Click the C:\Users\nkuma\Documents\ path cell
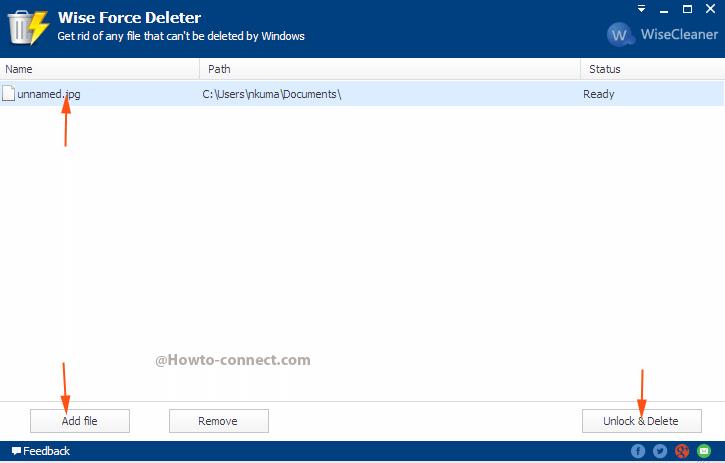 coord(272,94)
